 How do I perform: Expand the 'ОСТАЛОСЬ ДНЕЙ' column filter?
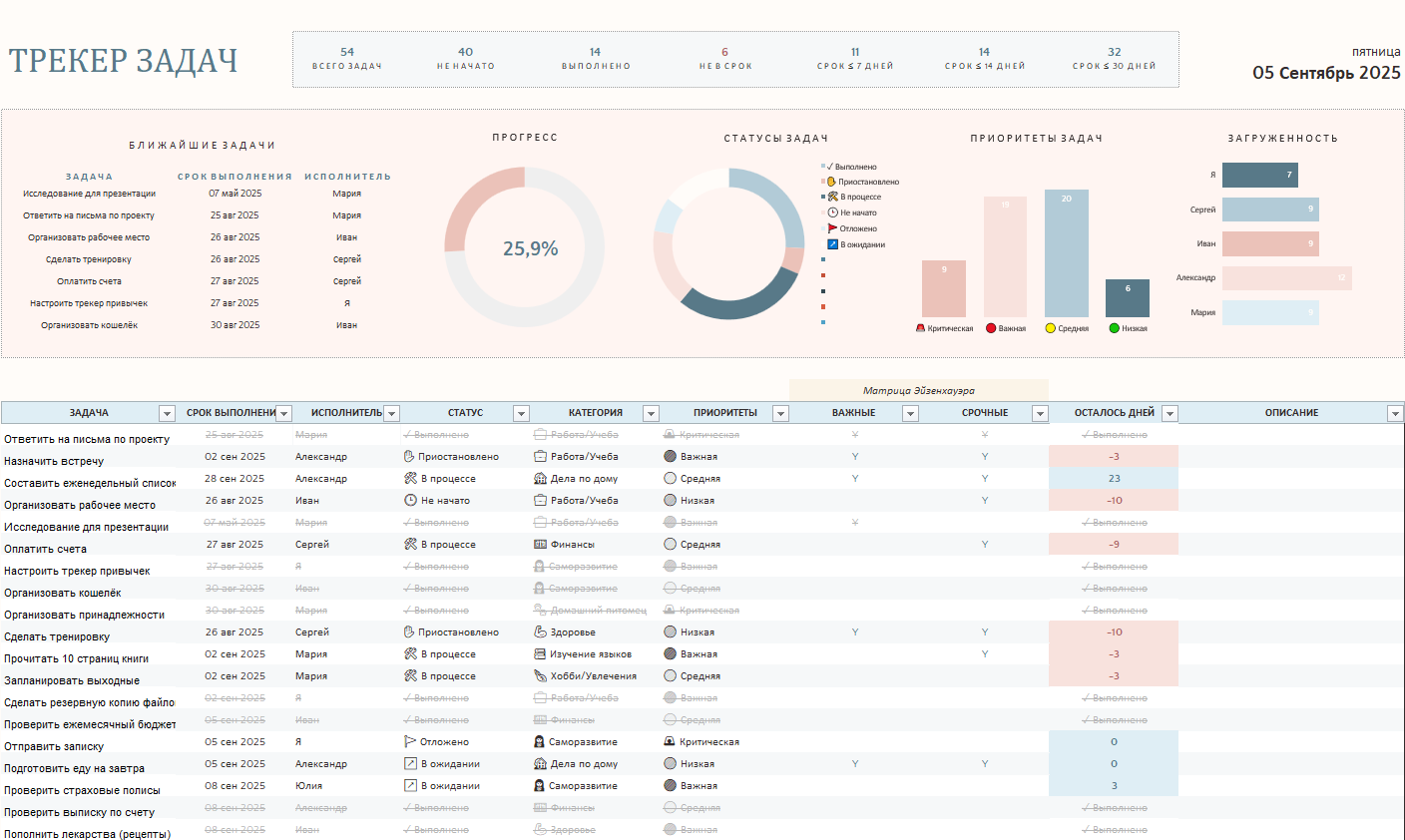(1170, 413)
